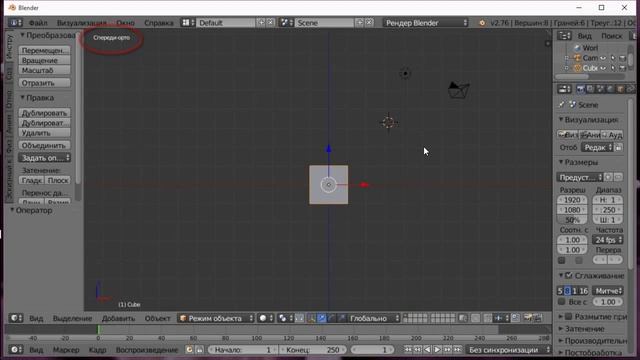Open the timeline editor type icon

16,350
